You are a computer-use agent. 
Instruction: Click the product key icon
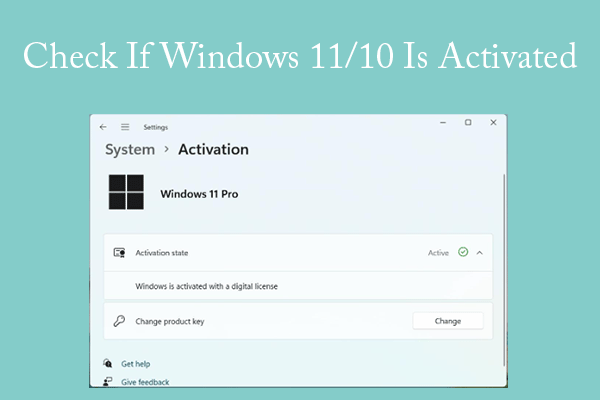pyautogui.click(x=119, y=321)
